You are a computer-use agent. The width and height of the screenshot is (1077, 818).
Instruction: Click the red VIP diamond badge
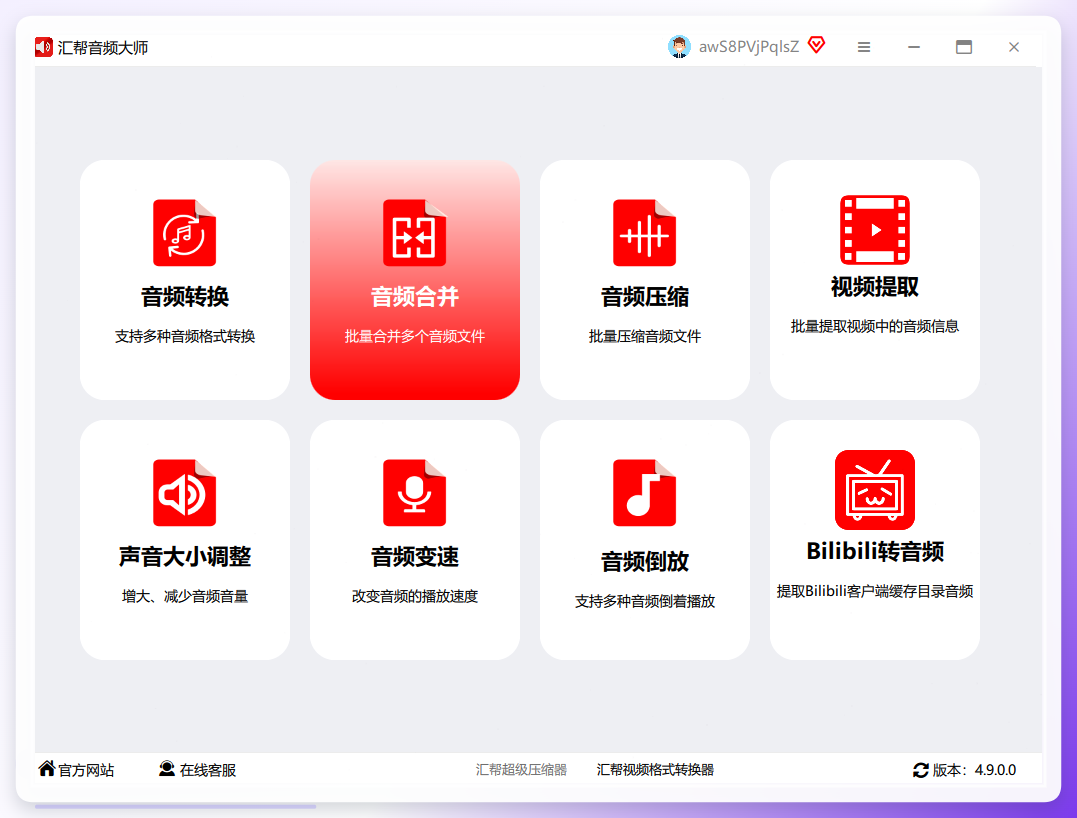[x=816, y=45]
